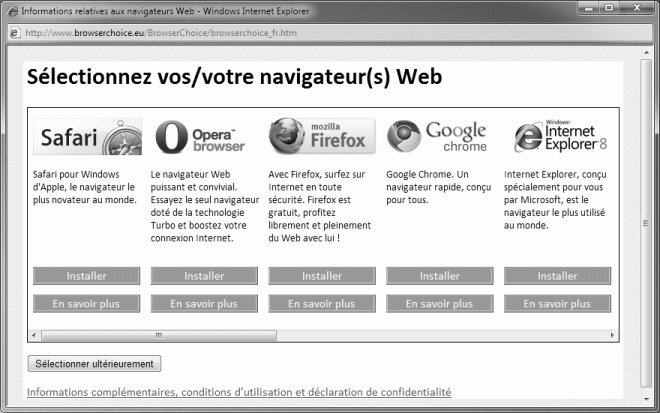
Task: Click the vertical scrollbar thumb
Action: [646, 223]
